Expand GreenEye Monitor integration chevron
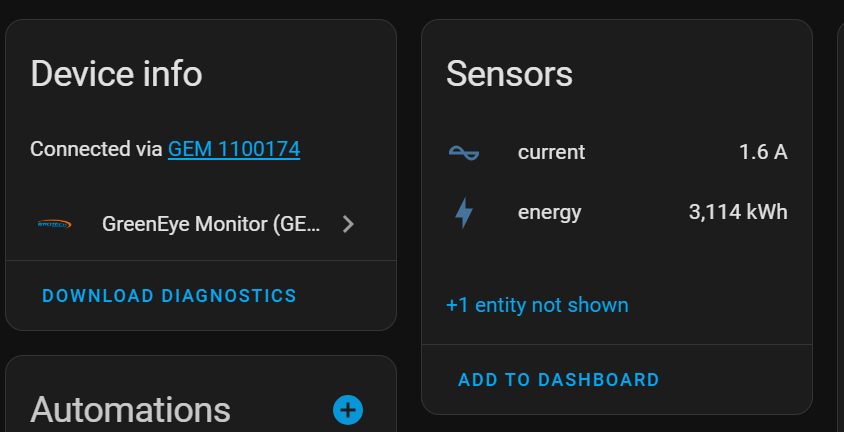This screenshot has width=844, height=432. [x=348, y=224]
